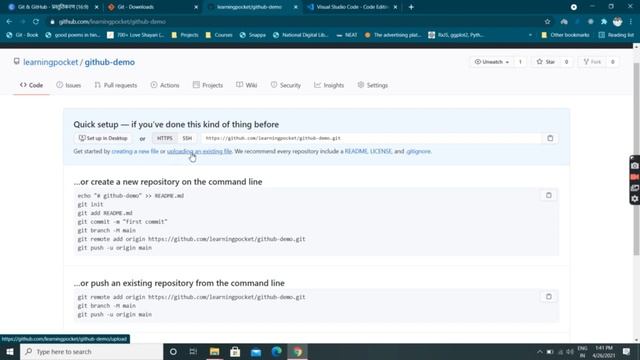The image size is (640, 360).
Task: Open Task View on taskbar
Action: (193, 351)
